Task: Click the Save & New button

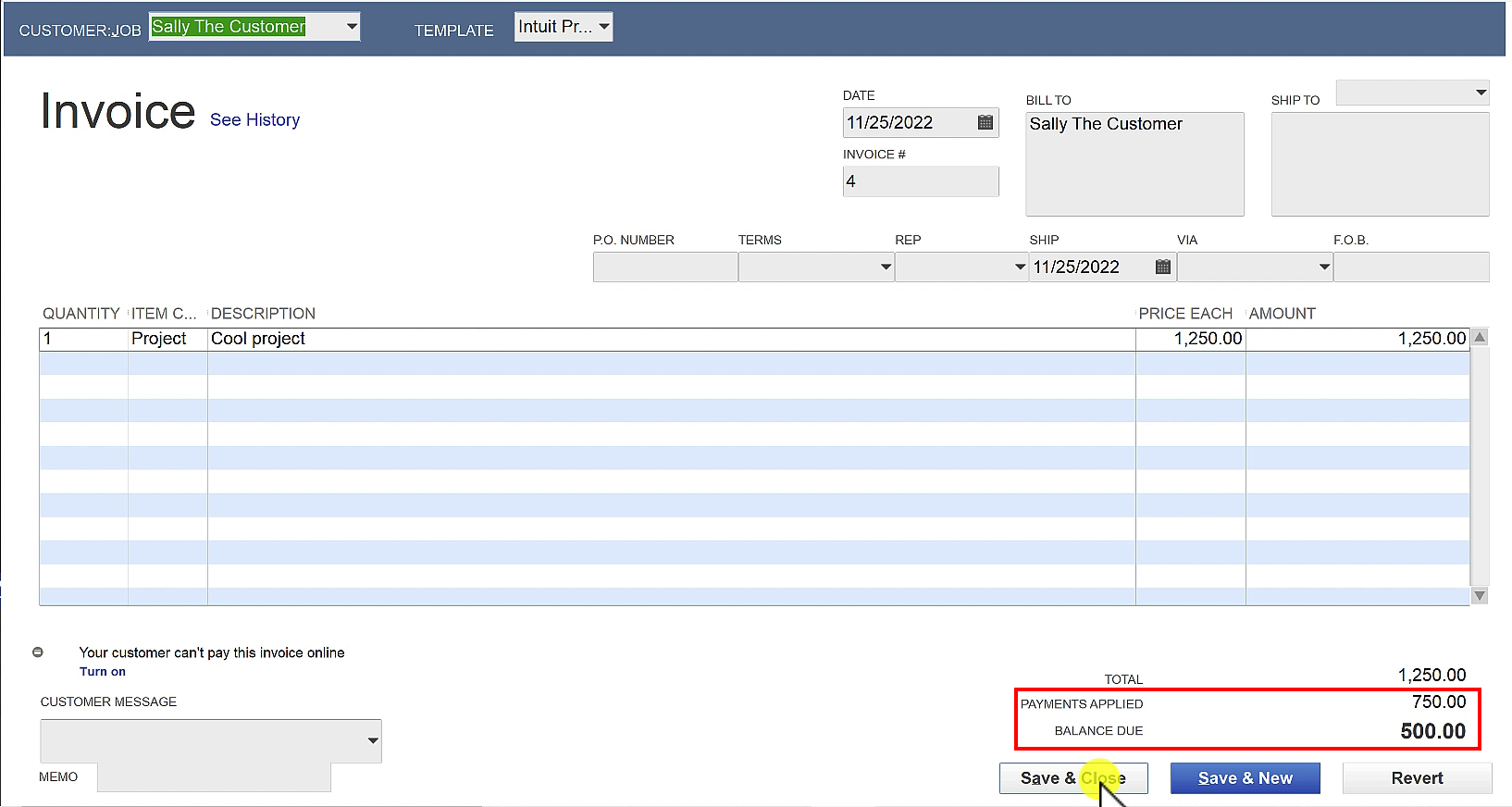Action: (1246, 778)
